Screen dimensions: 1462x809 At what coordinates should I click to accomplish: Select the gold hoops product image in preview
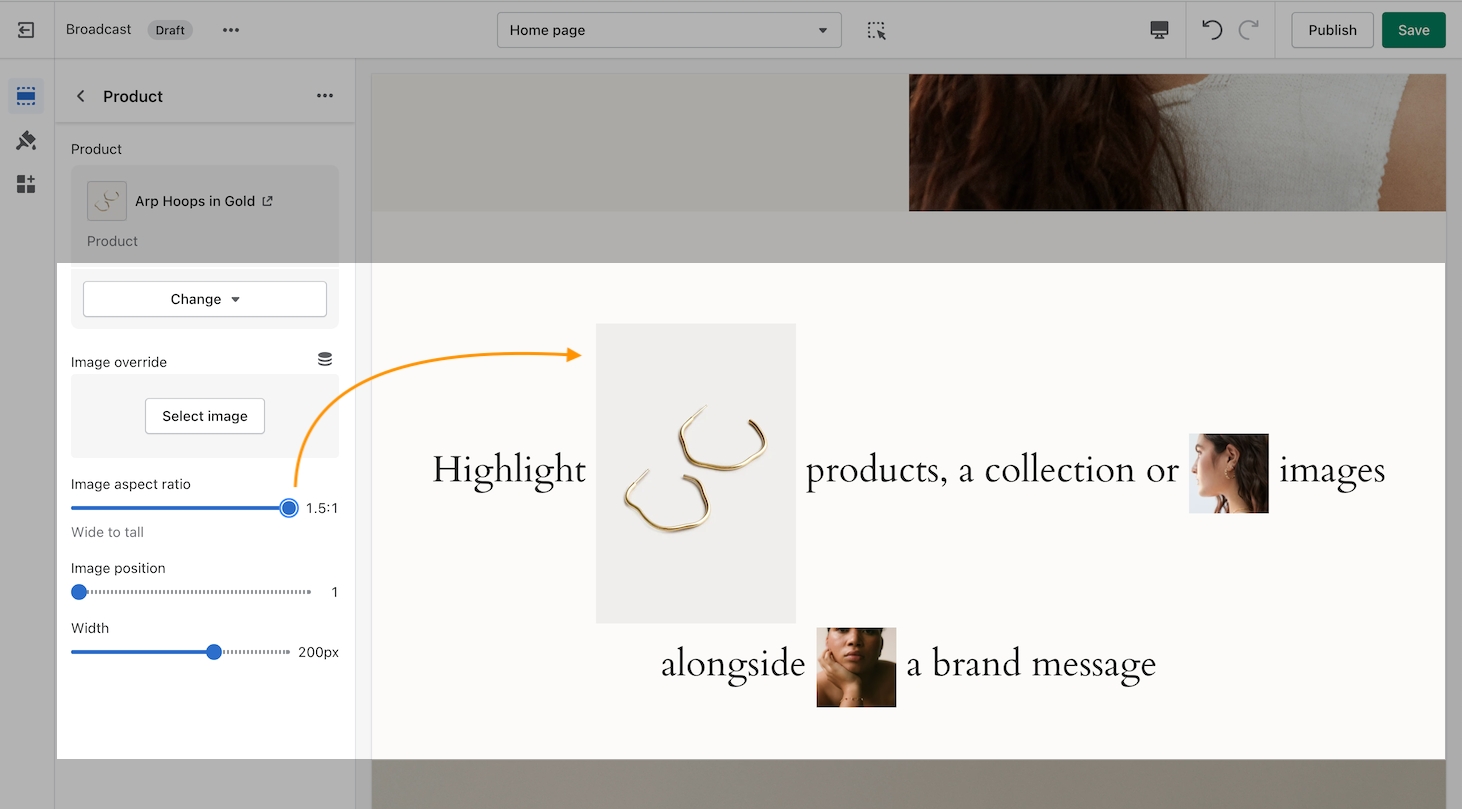coord(696,473)
